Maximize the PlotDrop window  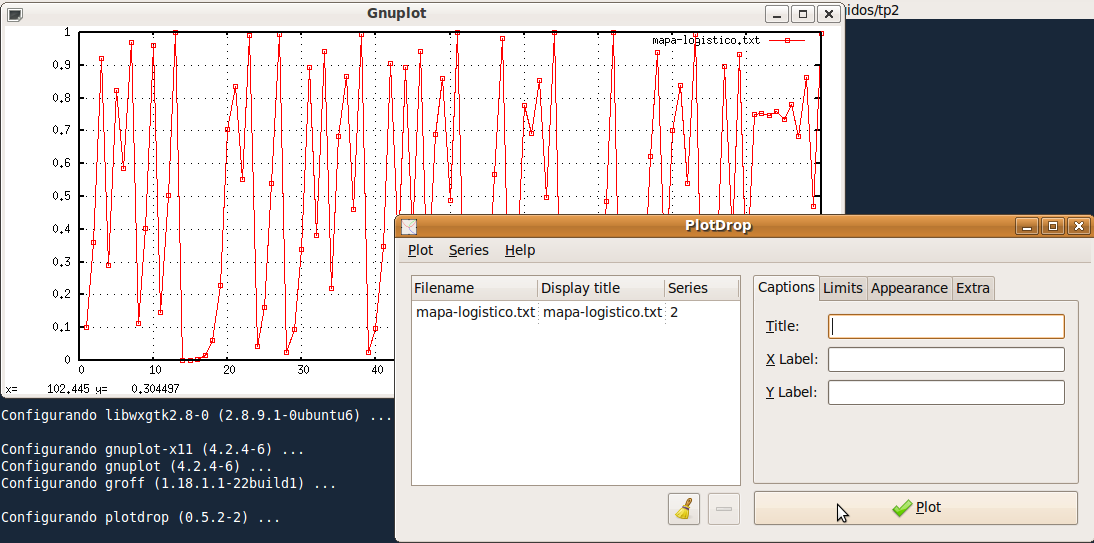pos(1053,226)
